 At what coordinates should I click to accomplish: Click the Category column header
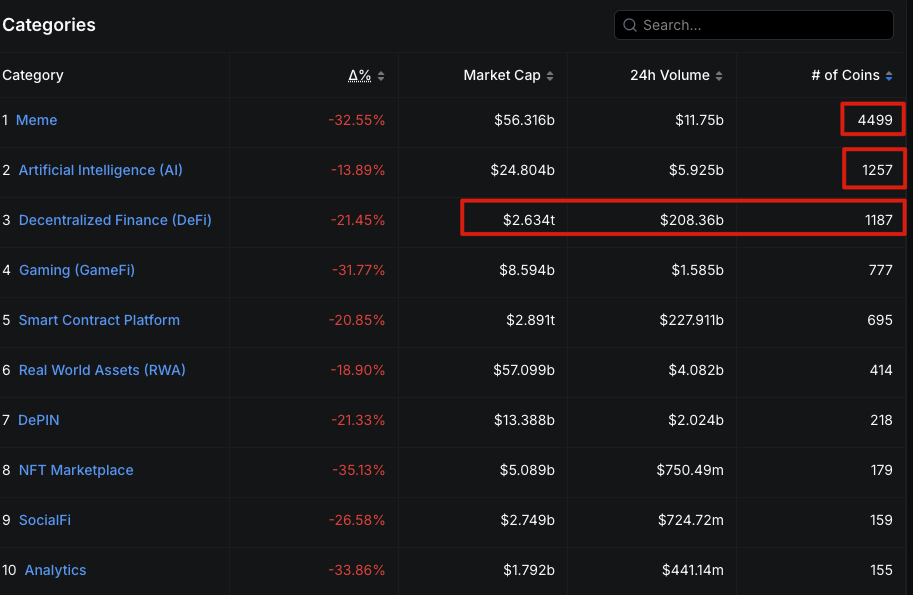point(33,75)
